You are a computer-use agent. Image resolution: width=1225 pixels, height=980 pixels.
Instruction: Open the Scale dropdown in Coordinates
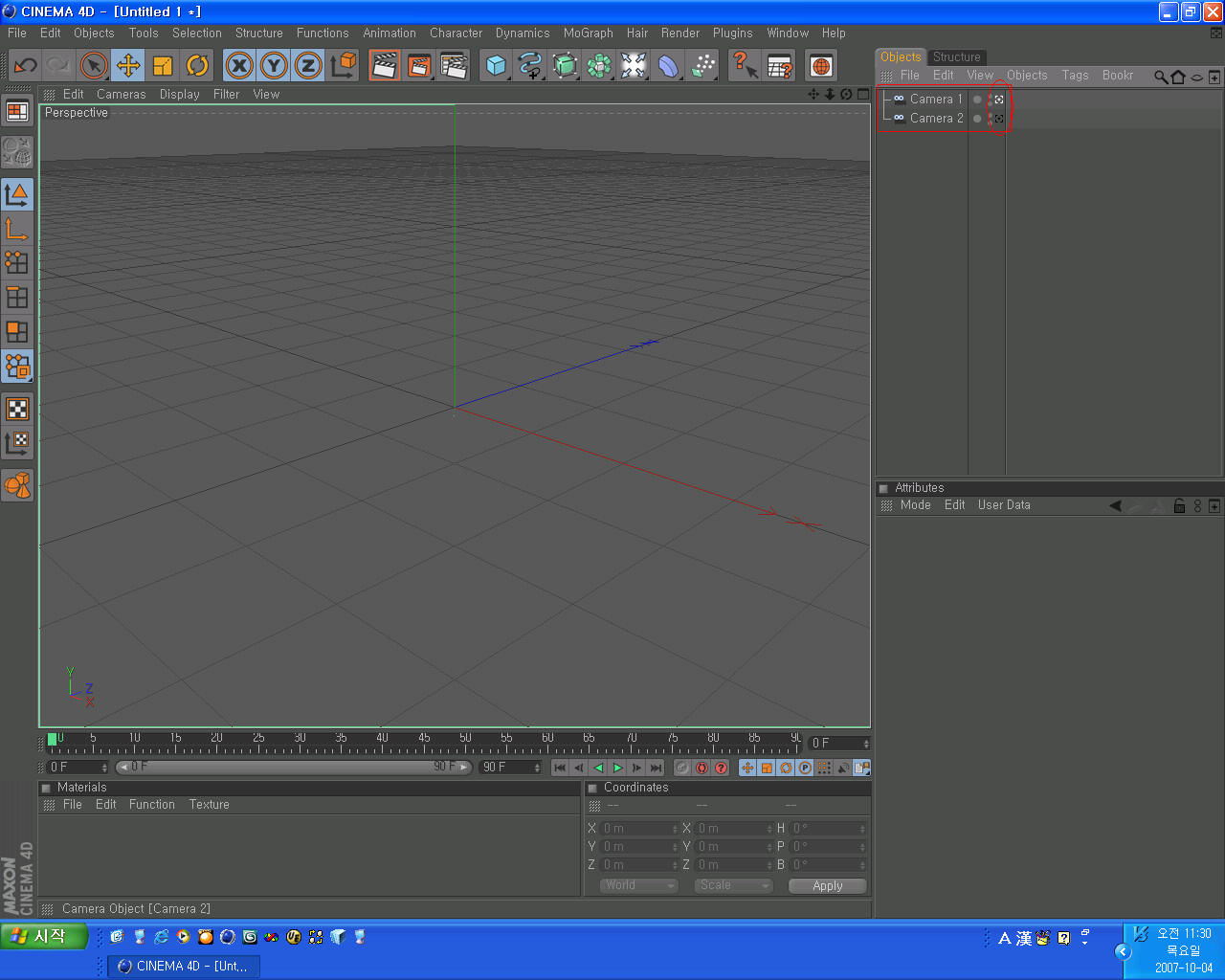pos(734,885)
